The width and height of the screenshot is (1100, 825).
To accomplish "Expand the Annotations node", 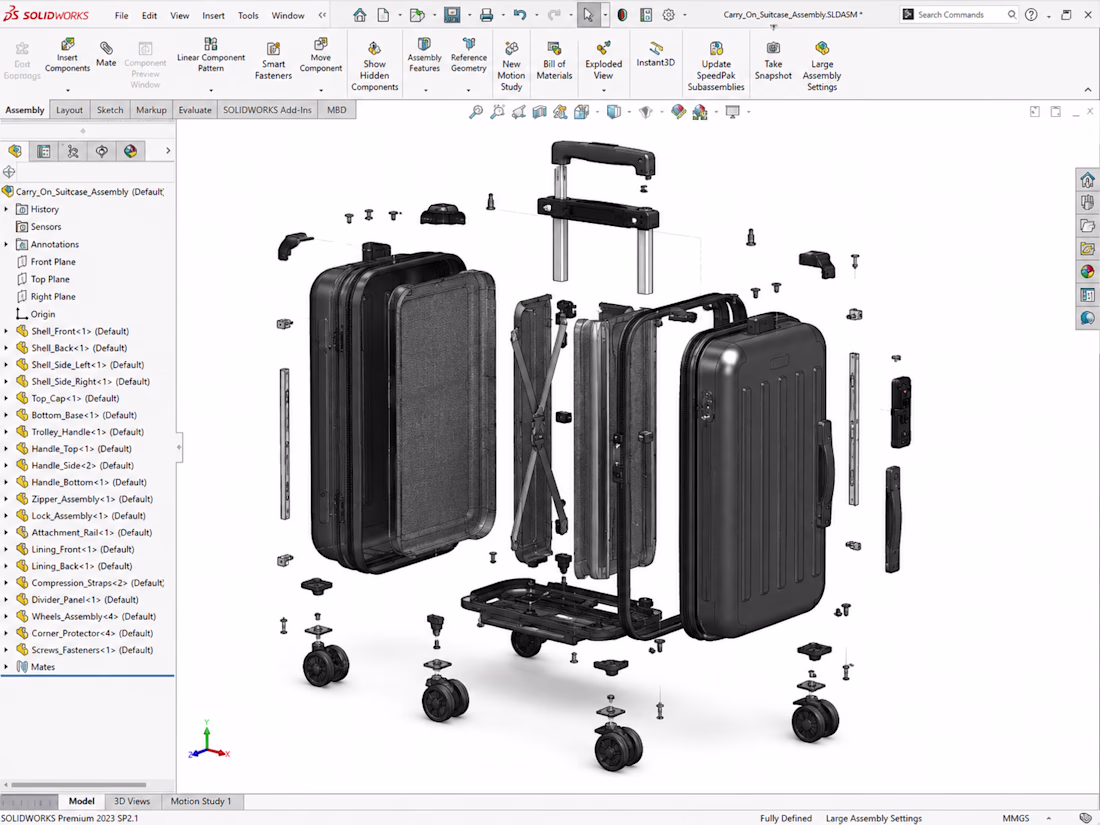I will pos(6,244).
